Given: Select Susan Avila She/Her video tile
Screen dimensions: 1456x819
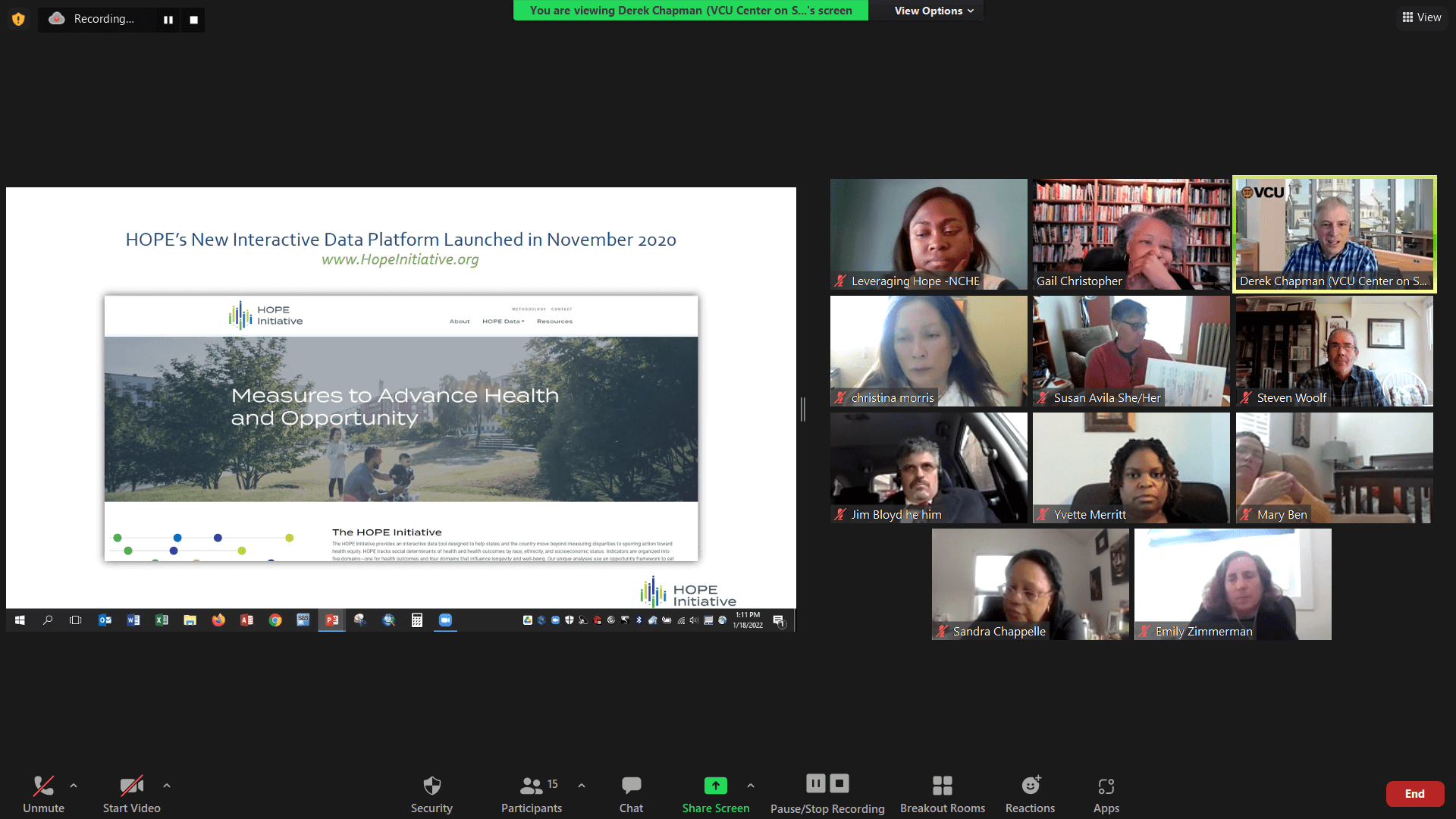Looking at the screenshot, I should click(x=1131, y=351).
